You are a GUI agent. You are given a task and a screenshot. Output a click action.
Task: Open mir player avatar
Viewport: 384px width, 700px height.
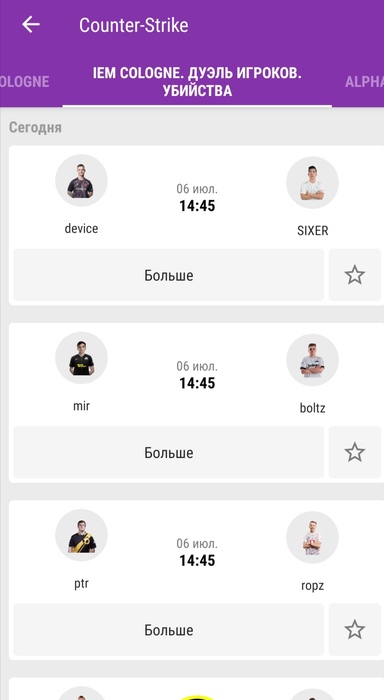(81, 358)
